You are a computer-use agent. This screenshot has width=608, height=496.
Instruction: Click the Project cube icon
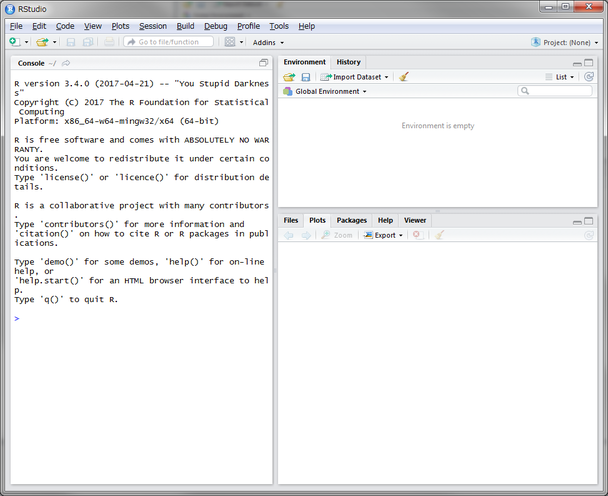(535, 42)
